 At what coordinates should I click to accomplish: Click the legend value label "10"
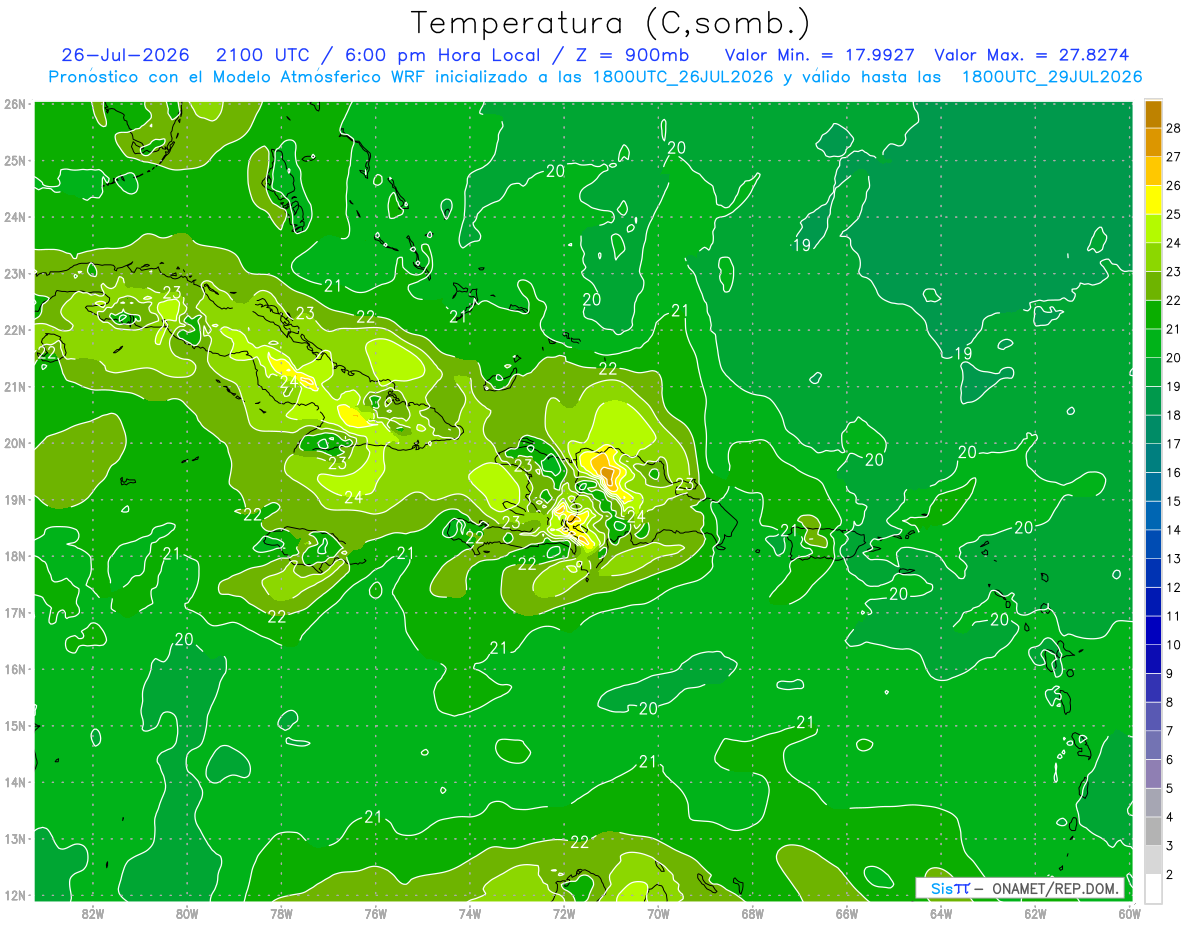pyautogui.click(x=1173, y=645)
